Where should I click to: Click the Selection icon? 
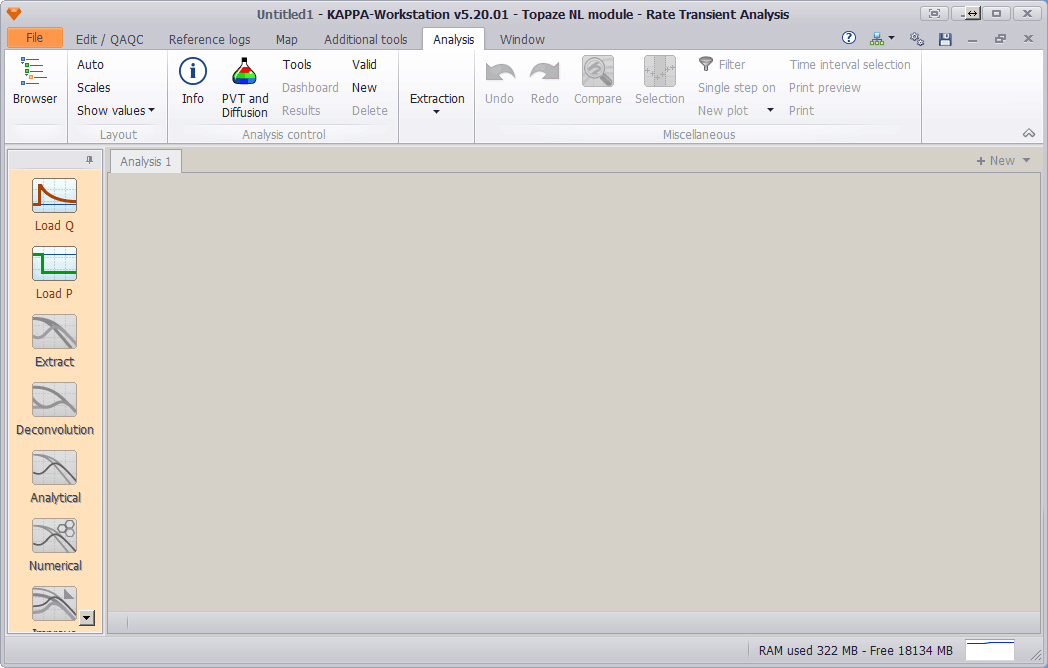660,71
